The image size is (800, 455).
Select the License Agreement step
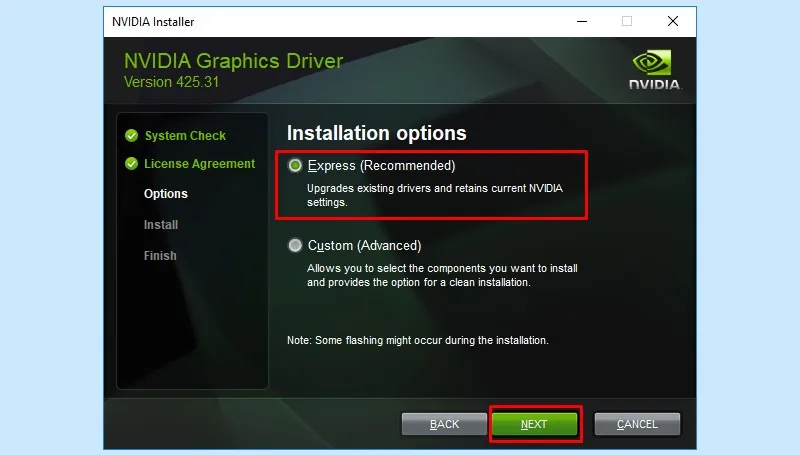(x=199, y=164)
